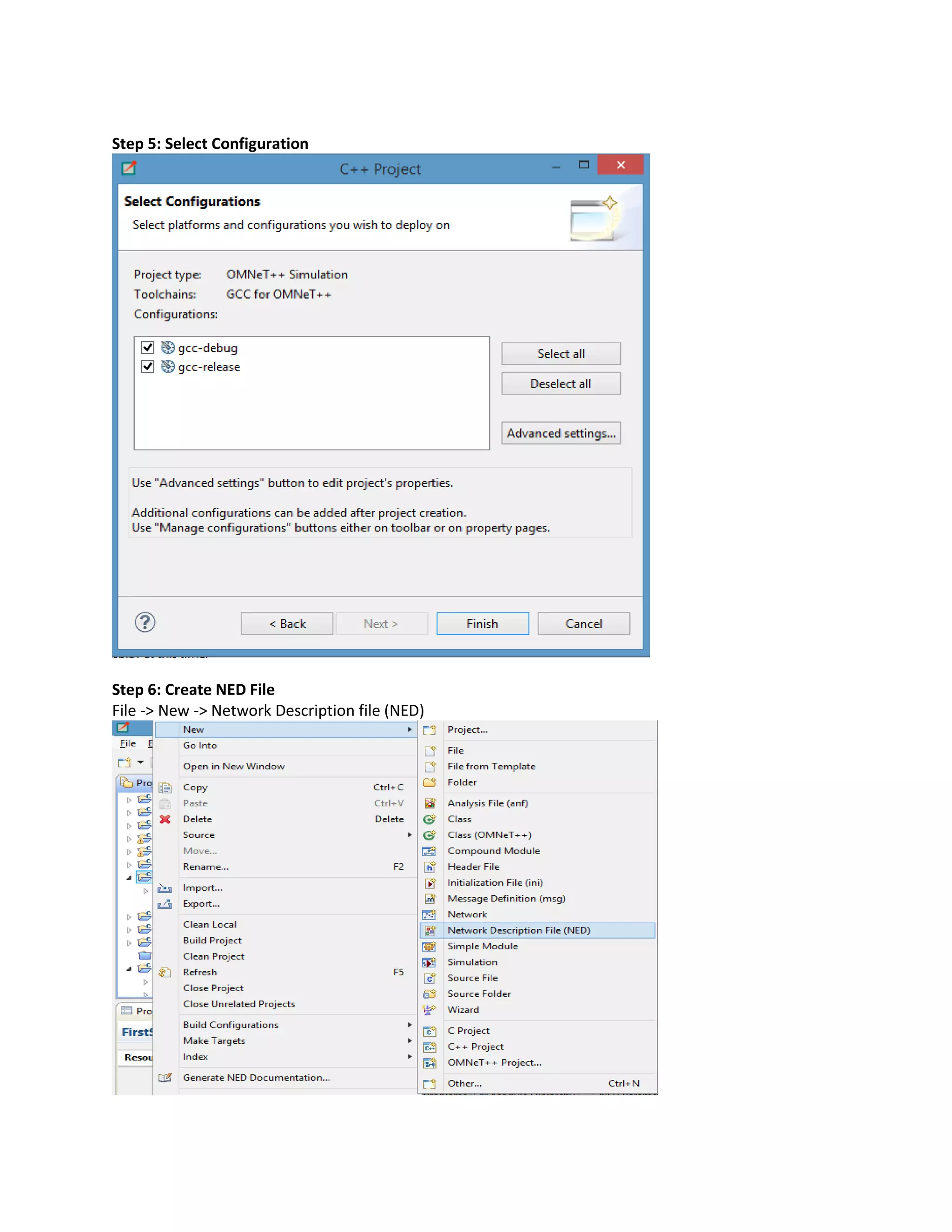Click the C++ Project title bar app icon

129,168
